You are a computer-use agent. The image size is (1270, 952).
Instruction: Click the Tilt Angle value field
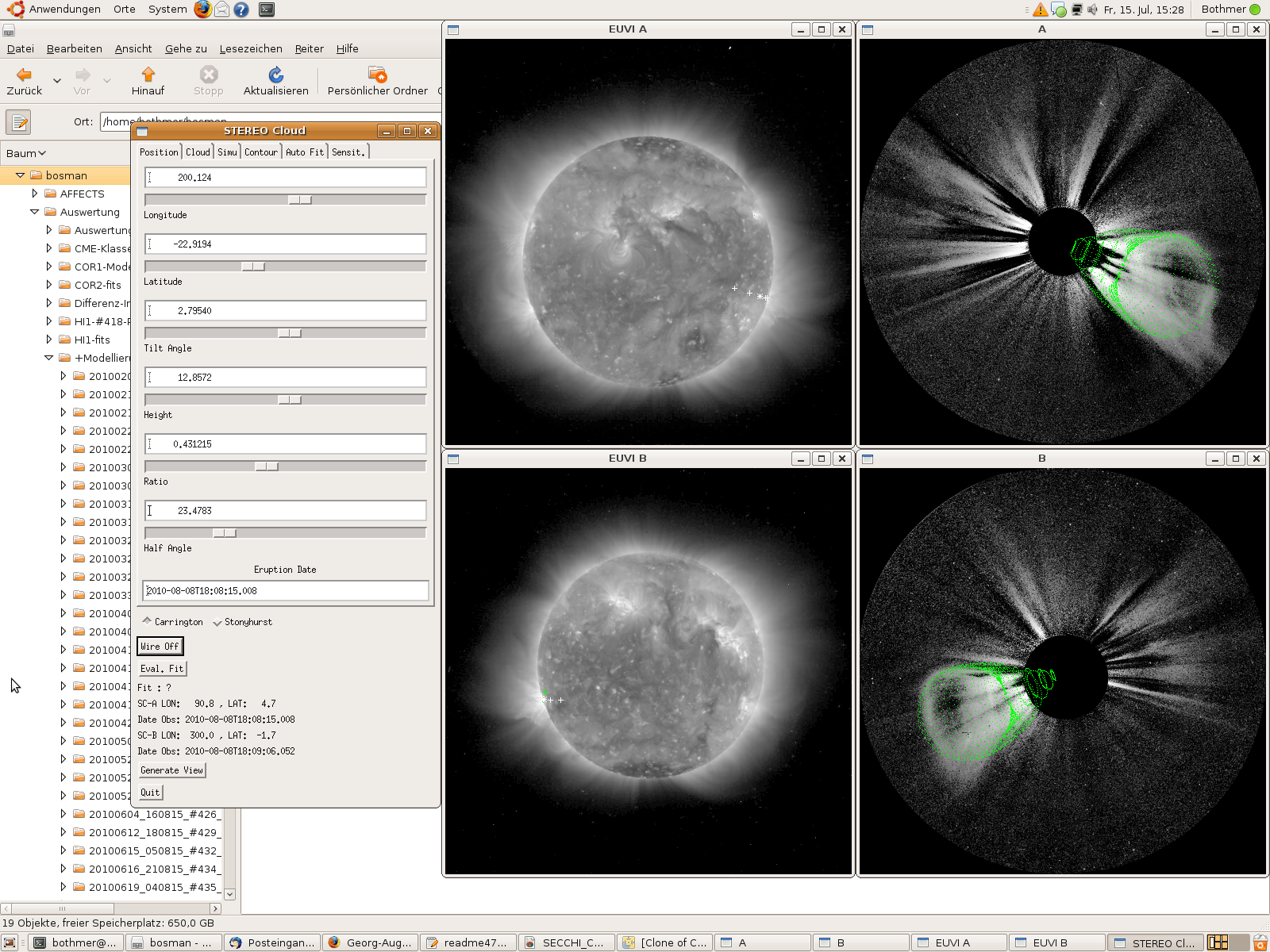[x=286, y=311]
